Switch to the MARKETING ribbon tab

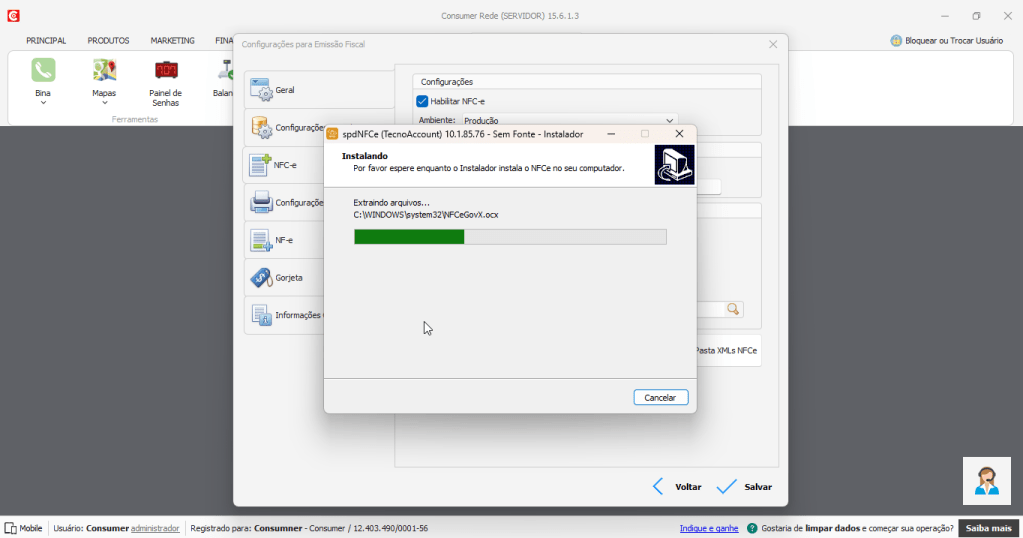(172, 41)
